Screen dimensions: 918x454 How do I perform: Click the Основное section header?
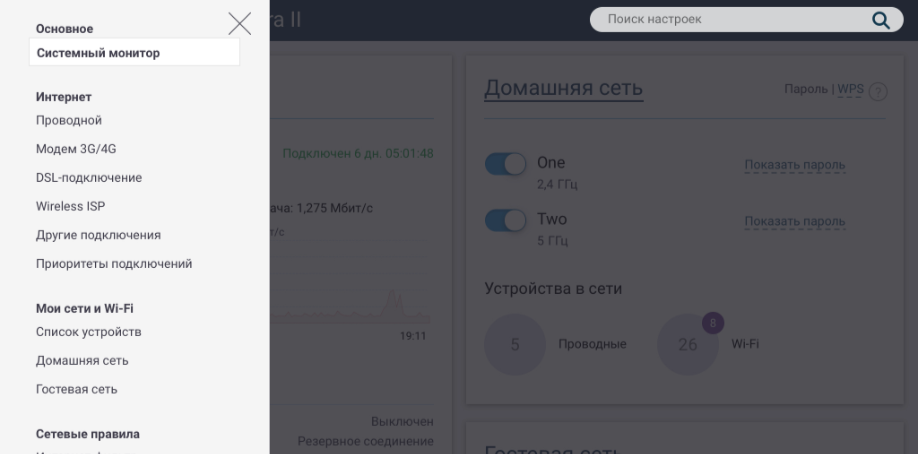64,29
